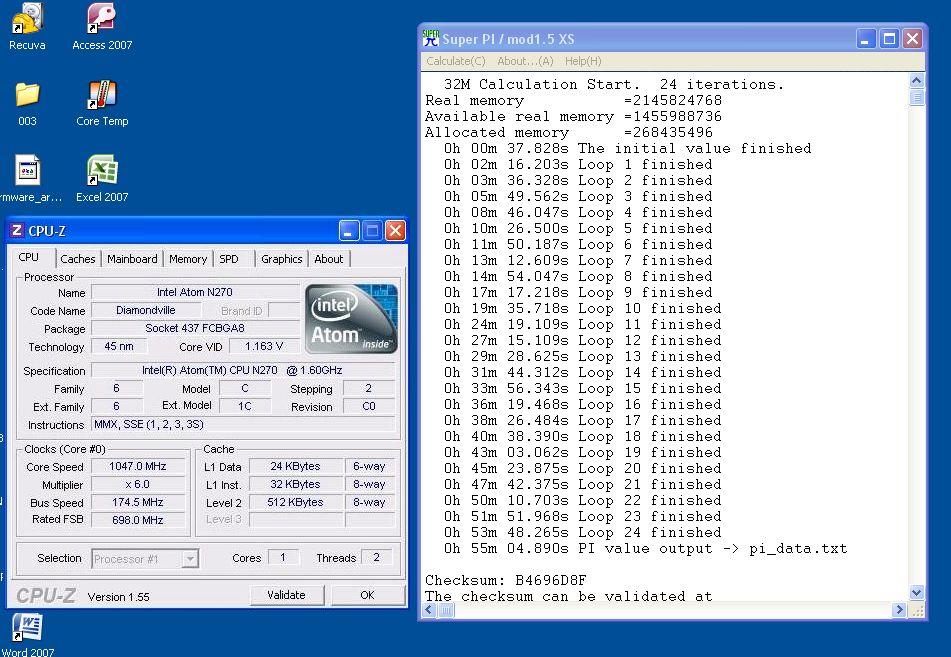The height and width of the screenshot is (657, 951).
Task: Click the MMX, SSE instructions field
Action: click(243, 424)
